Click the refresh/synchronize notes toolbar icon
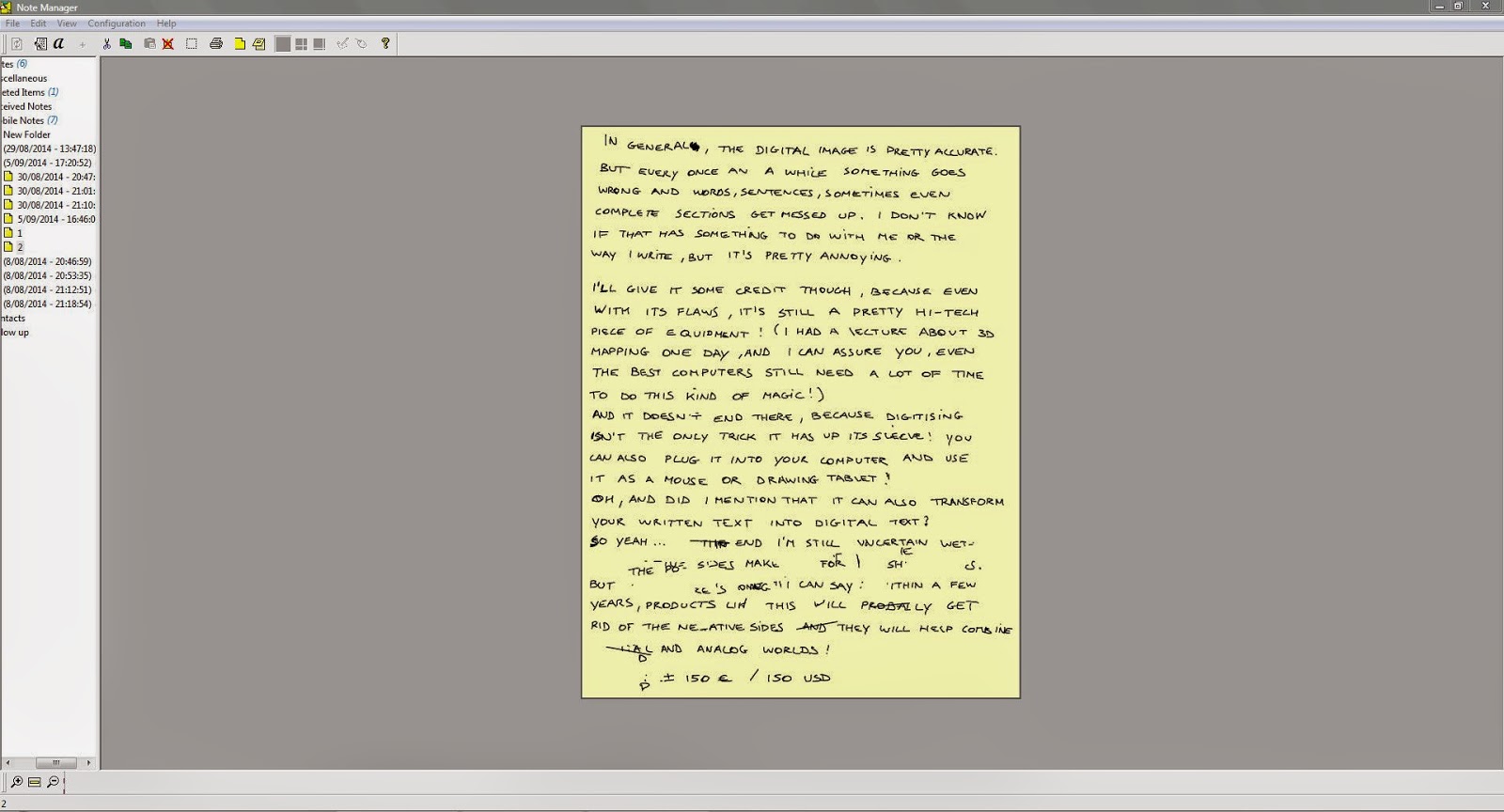The height and width of the screenshot is (812, 1504). (x=17, y=43)
